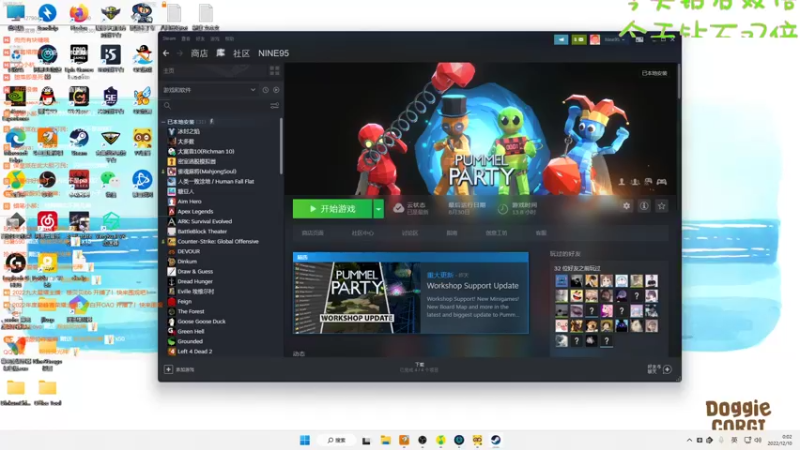The image size is (800, 450).
Task: Toggle ready-to-play filter icon
Action: point(276,90)
